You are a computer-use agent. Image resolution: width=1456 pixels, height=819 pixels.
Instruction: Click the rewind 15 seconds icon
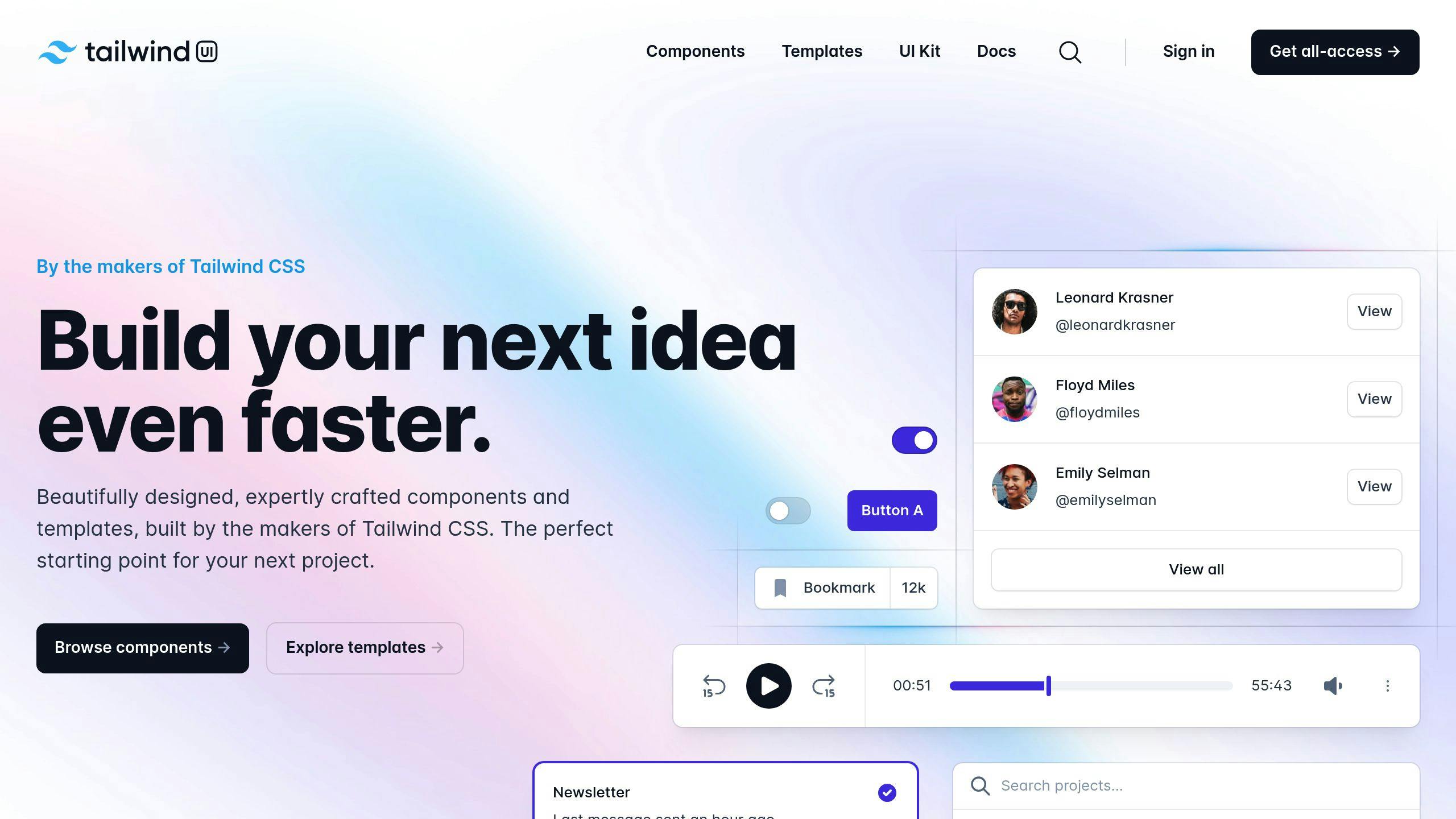(x=713, y=685)
